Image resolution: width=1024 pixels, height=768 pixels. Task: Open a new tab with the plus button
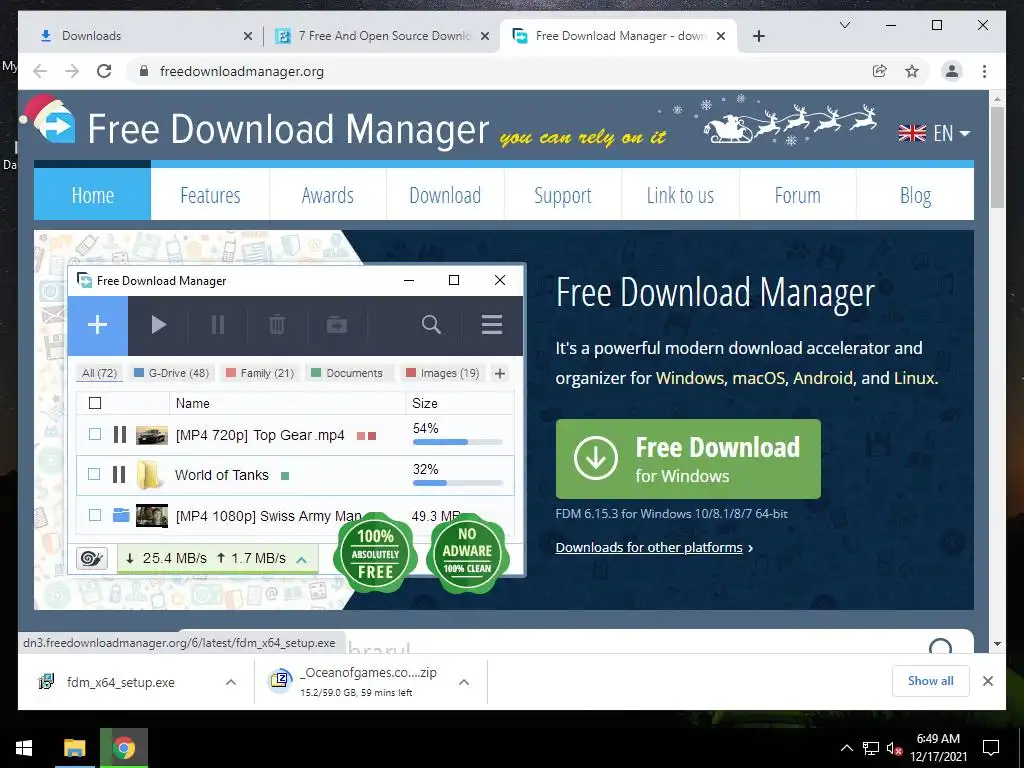[758, 36]
